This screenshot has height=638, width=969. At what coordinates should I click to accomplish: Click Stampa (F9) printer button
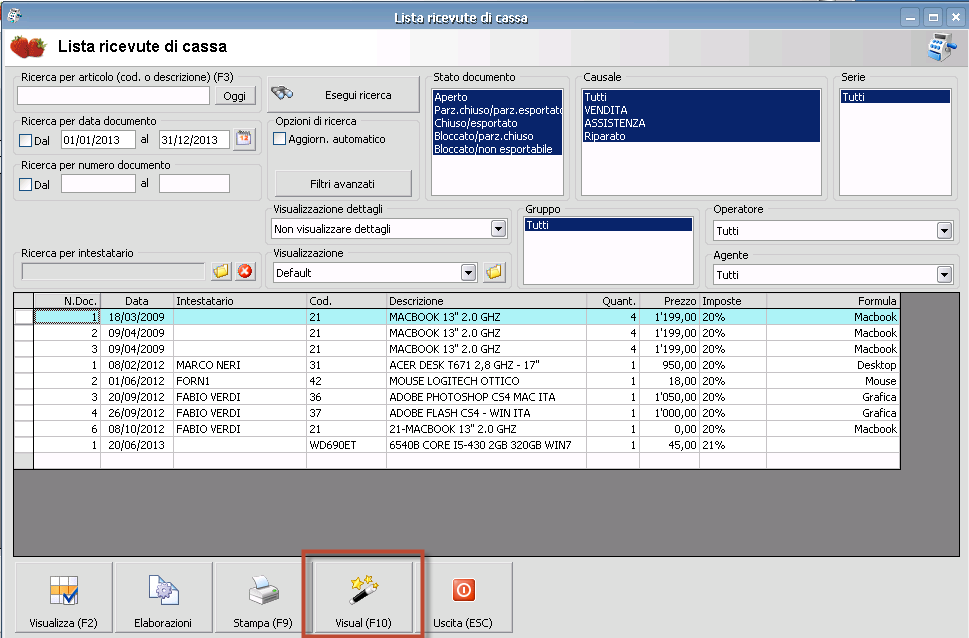263,597
